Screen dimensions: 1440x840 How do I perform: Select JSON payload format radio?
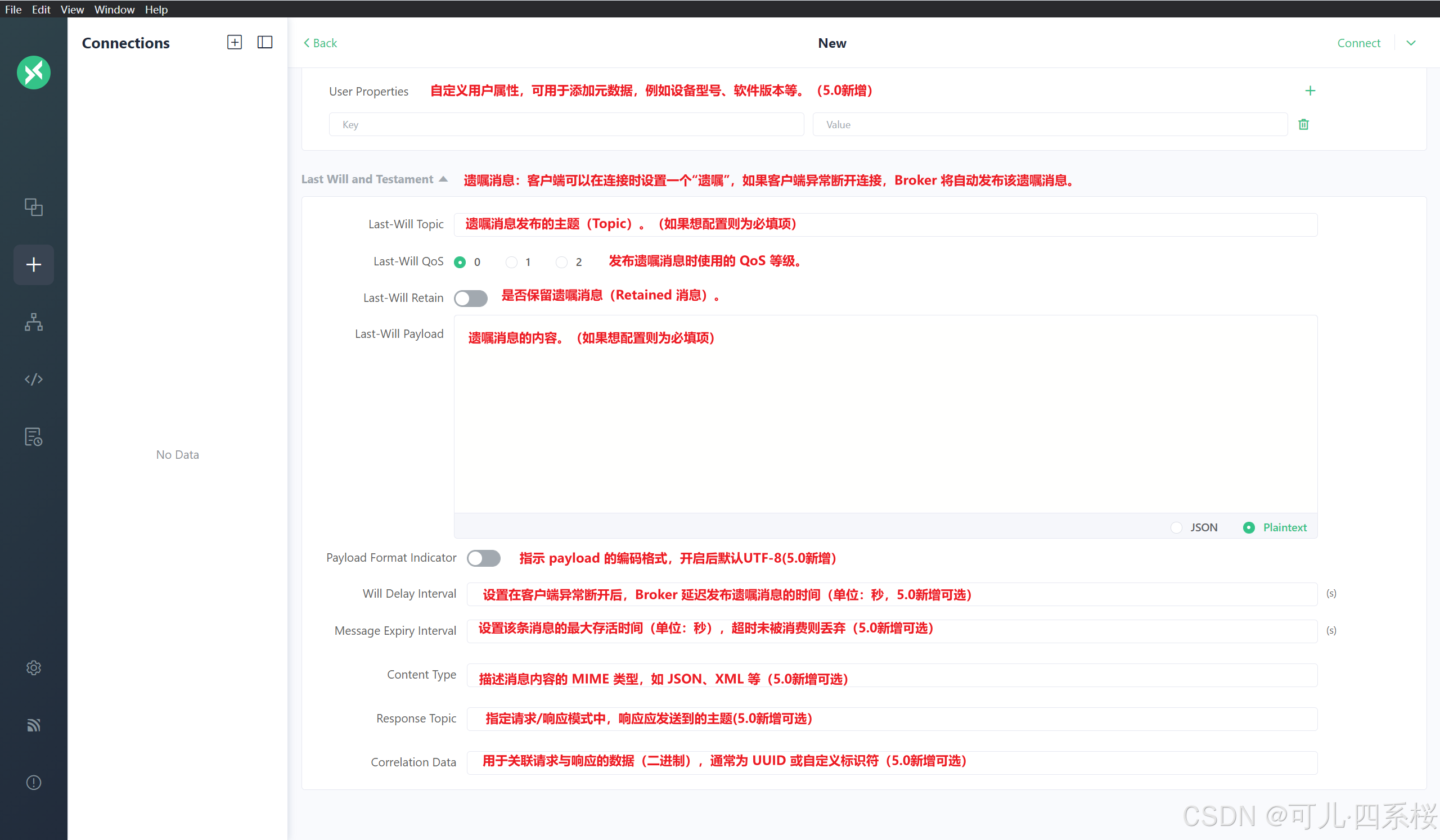point(1176,527)
